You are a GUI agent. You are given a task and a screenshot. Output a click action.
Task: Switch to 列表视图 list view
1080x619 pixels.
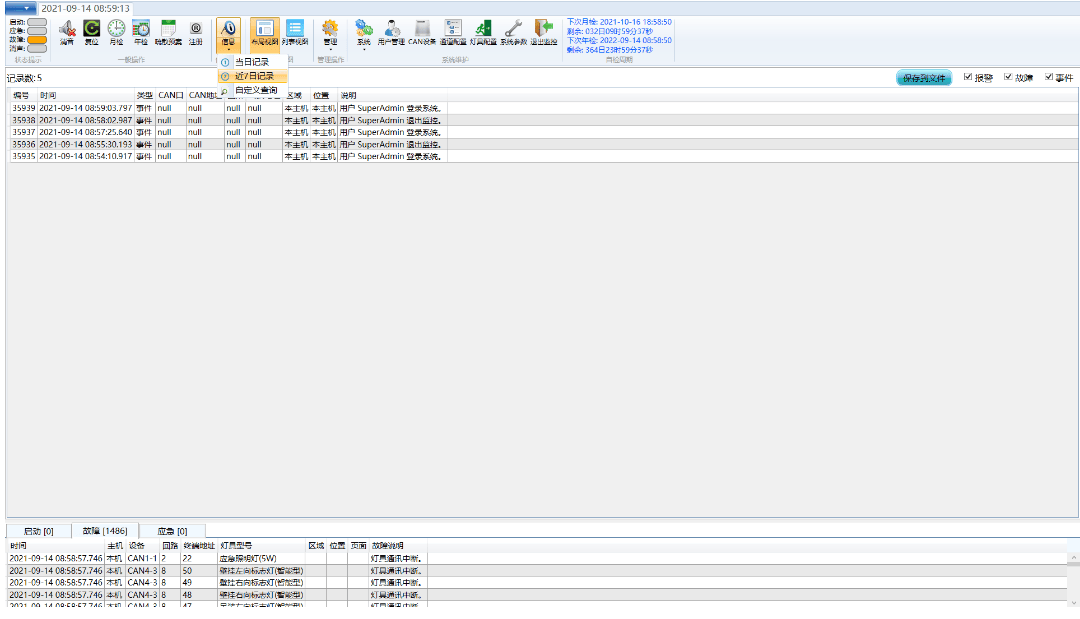click(x=295, y=32)
